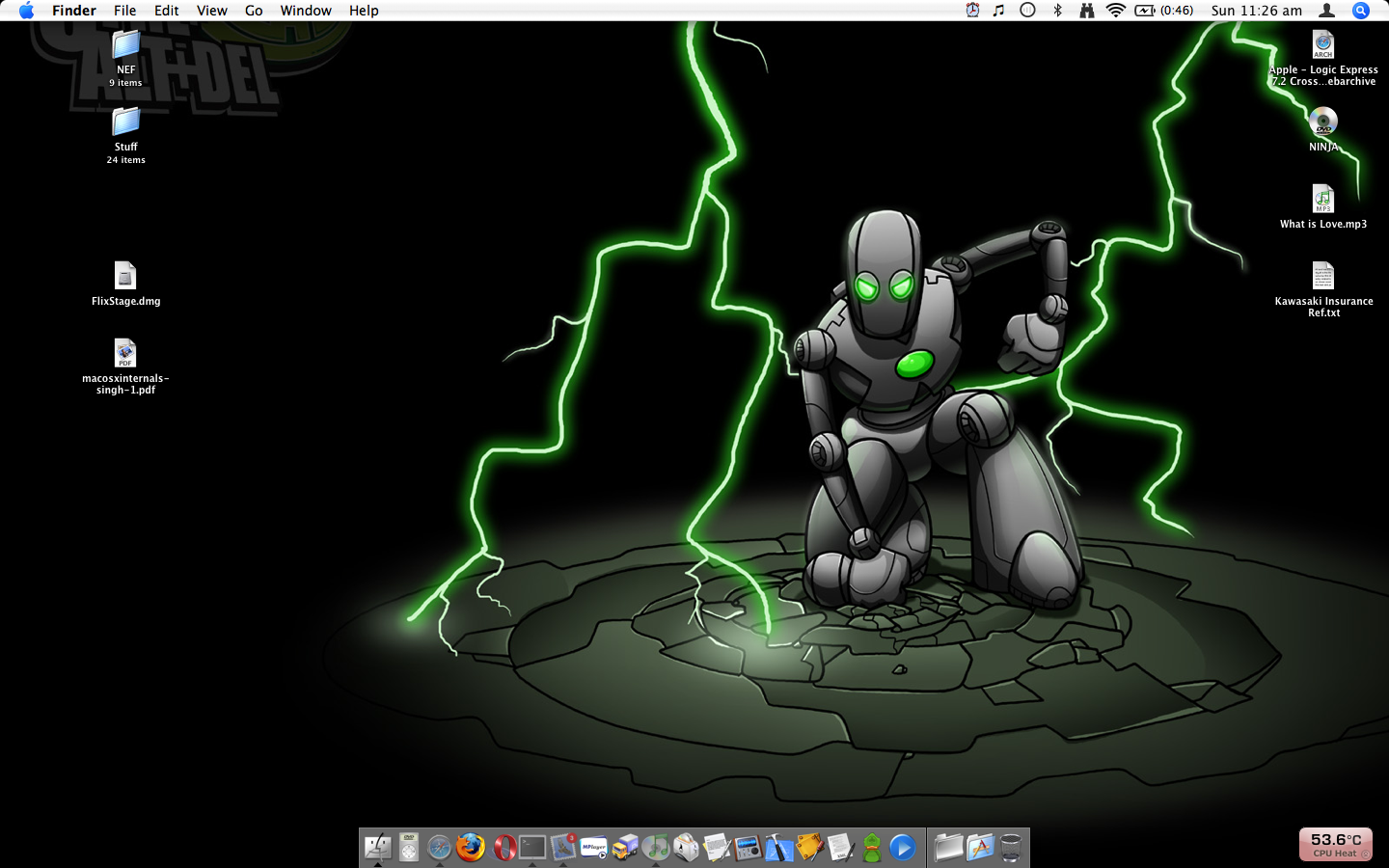
Task: Open iTunes from the Dock
Action: tap(656, 848)
